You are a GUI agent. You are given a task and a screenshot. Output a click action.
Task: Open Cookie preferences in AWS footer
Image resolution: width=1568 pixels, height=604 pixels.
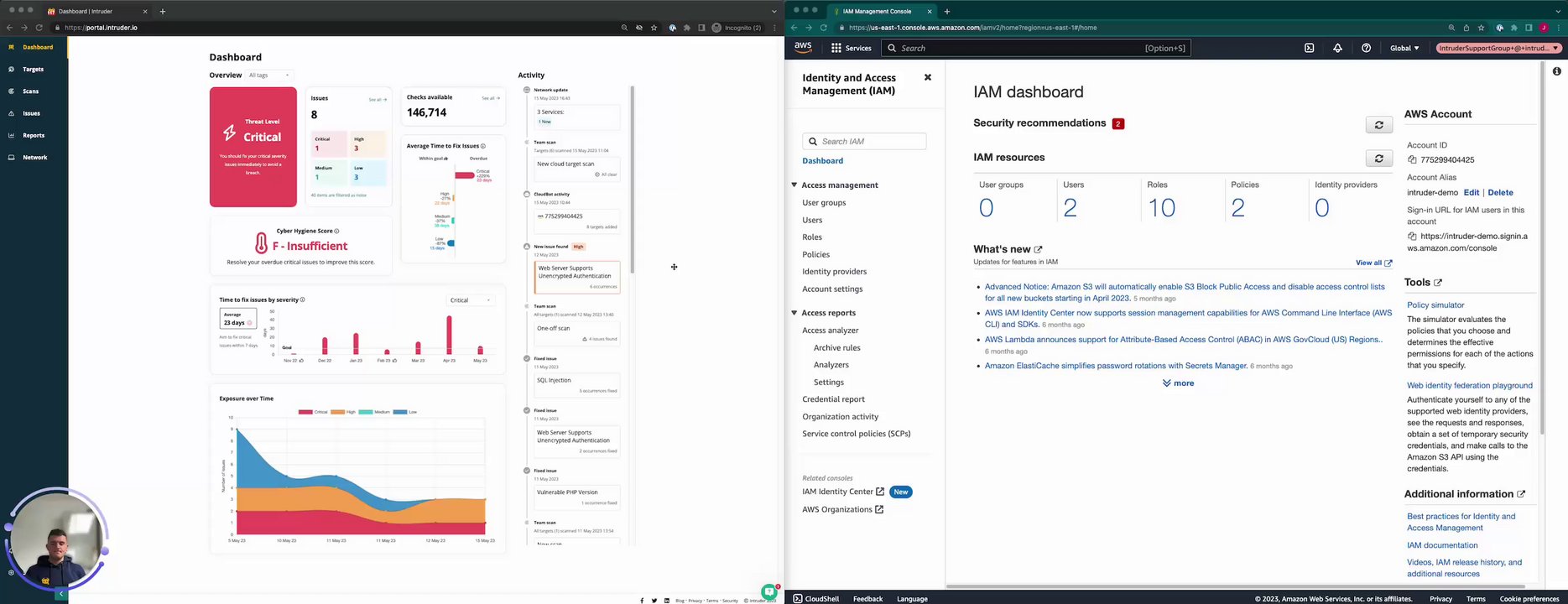point(1529,599)
